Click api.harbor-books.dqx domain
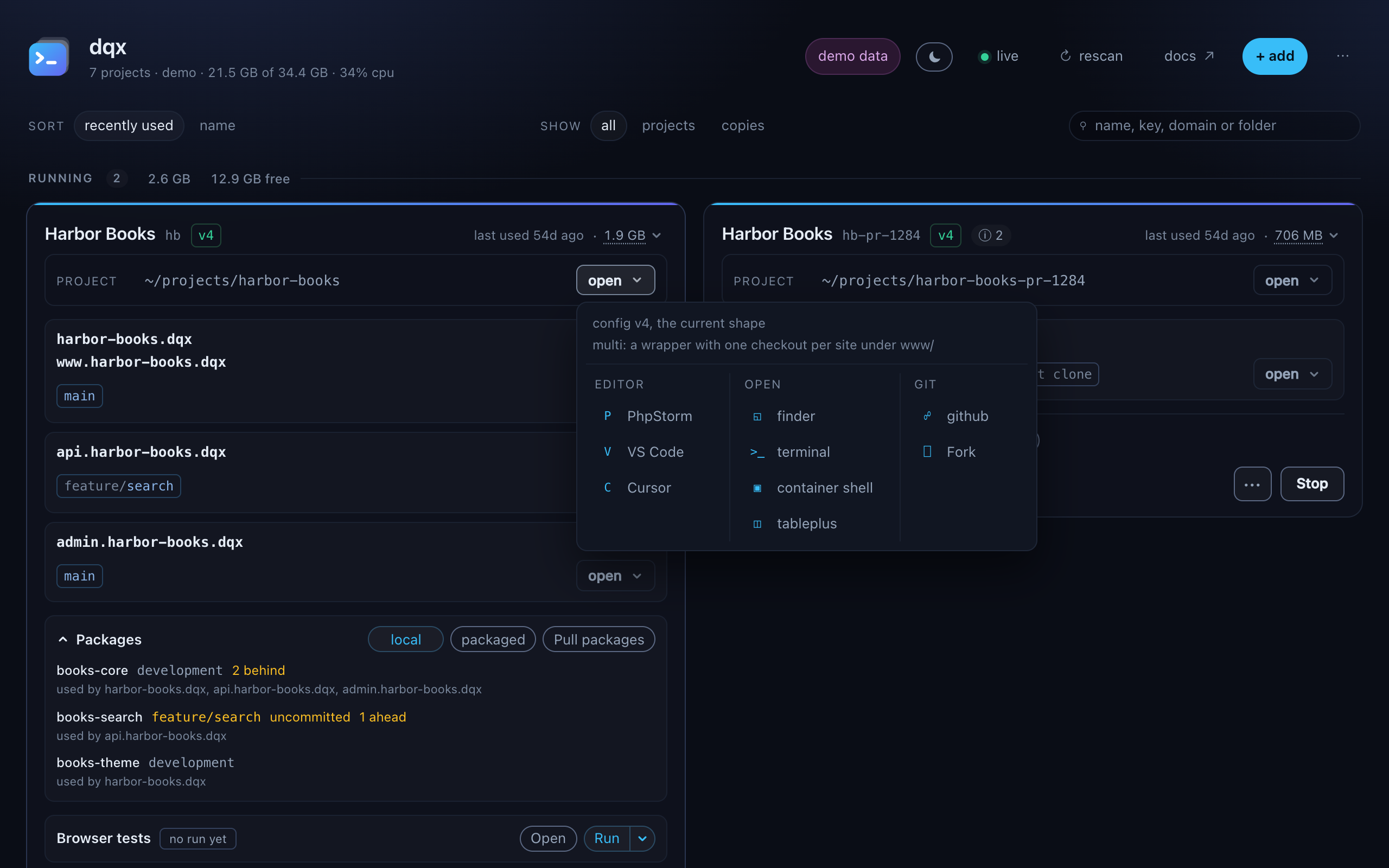The width and height of the screenshot is (1389, 868). tap(141, 452)
